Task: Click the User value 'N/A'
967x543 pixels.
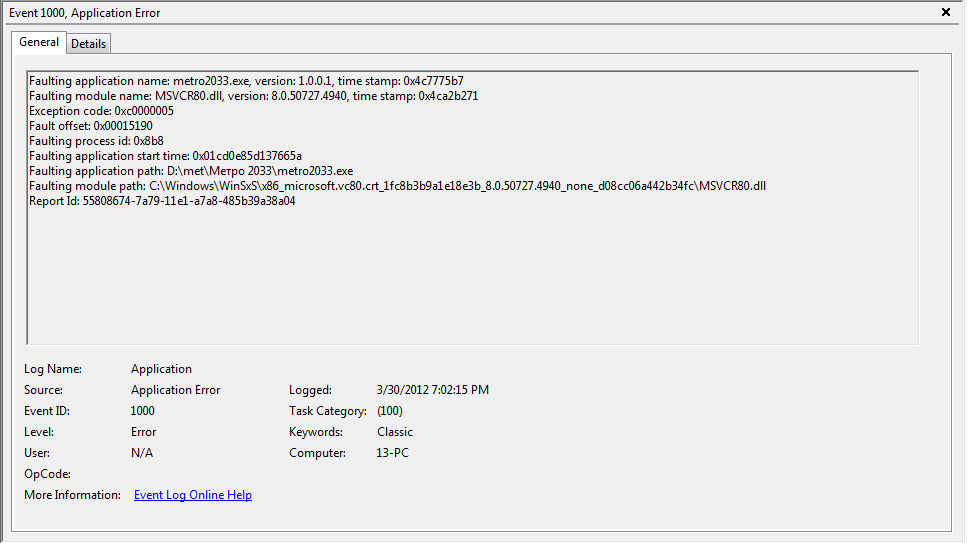Action: click(x=142, y=453)
